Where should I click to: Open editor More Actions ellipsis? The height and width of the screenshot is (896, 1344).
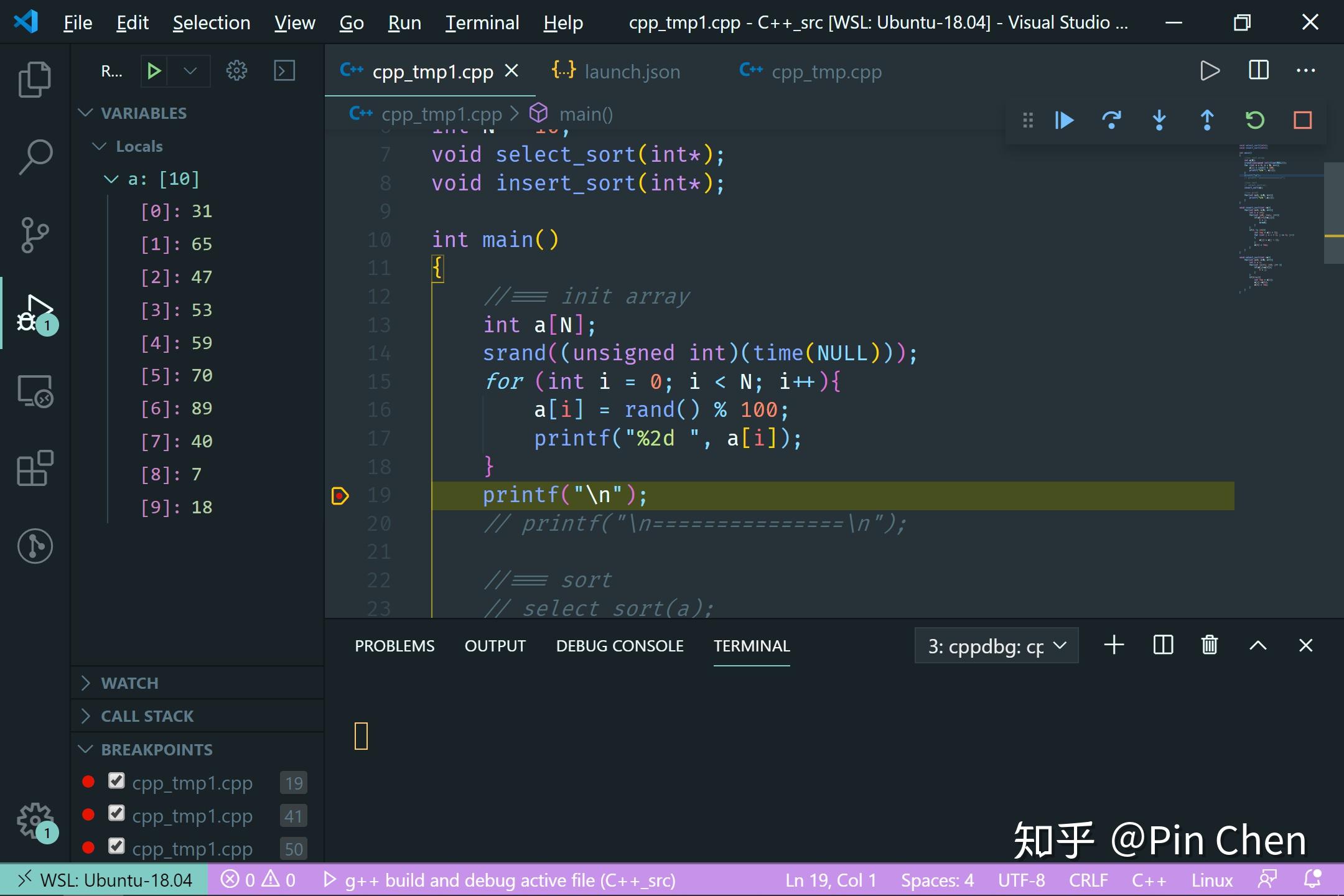(1306, 70)
